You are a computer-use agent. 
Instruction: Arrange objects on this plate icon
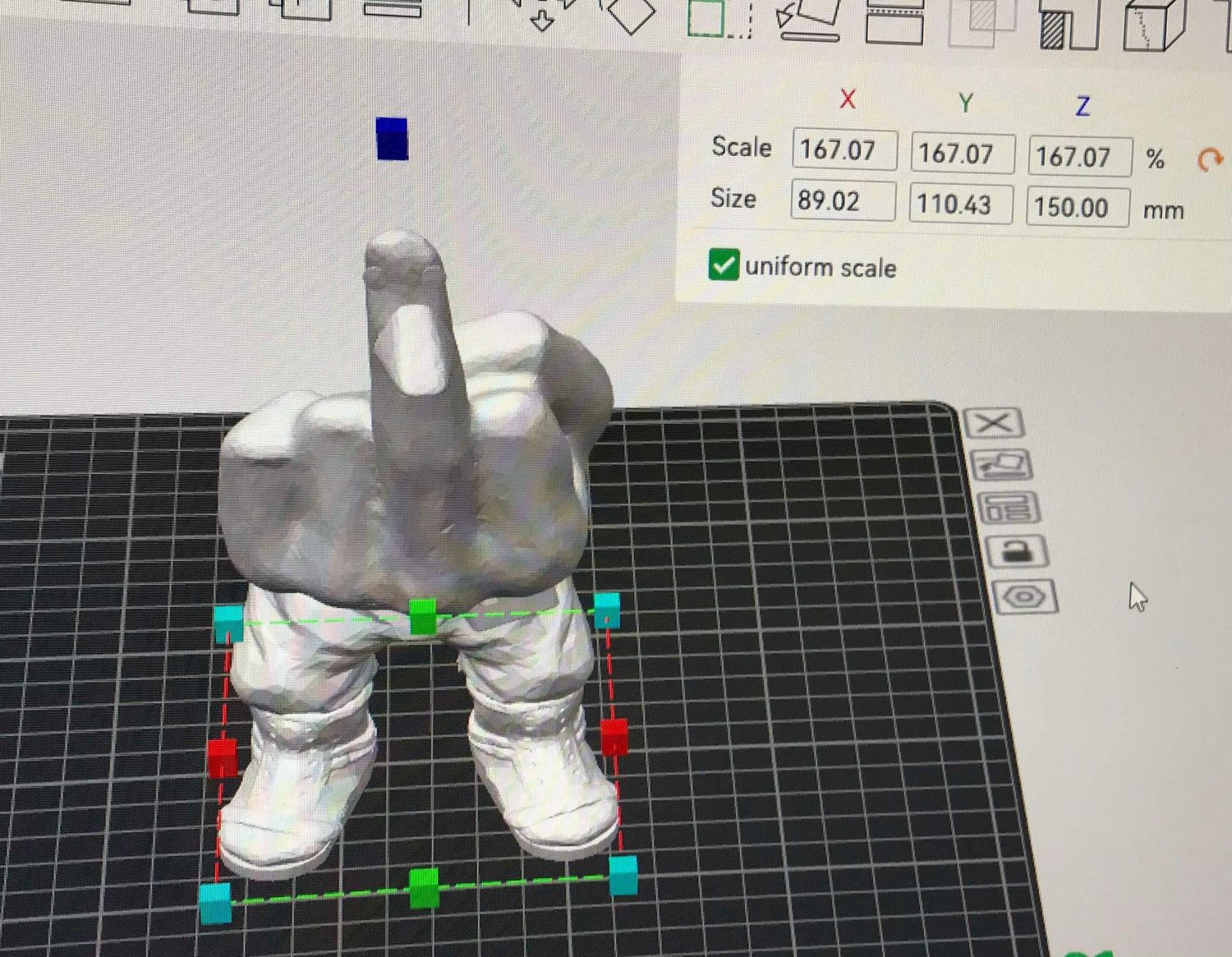click(x=1009, y=508)
